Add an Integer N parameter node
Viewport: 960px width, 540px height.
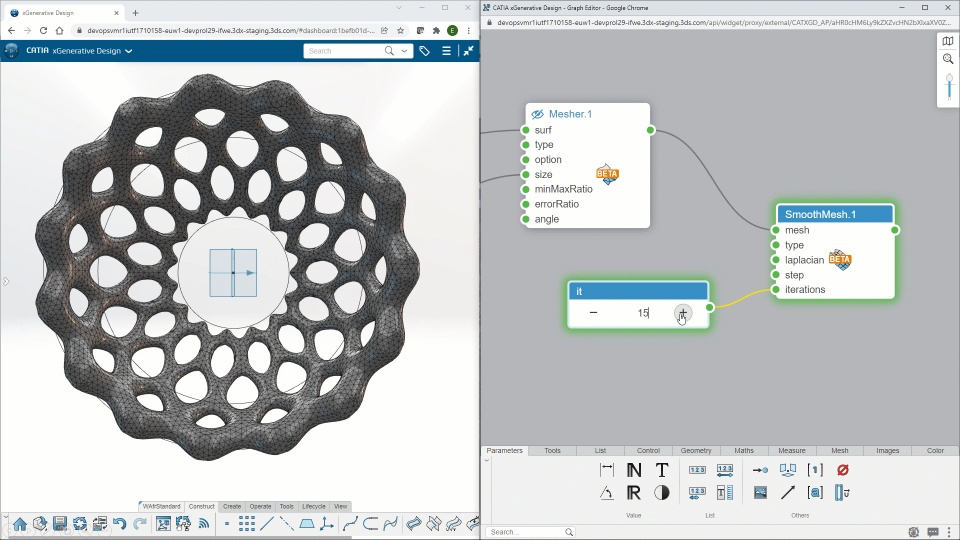tap(634, 470)
